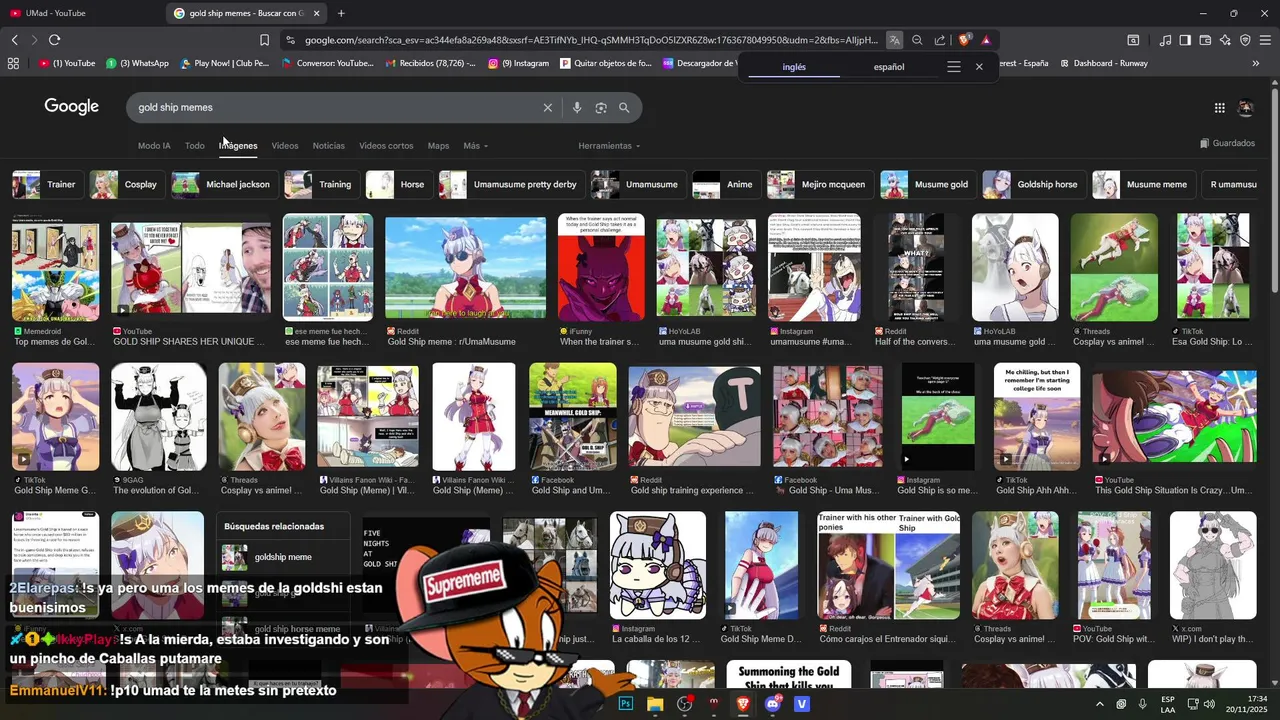Image resolution: width=1280 pixels, height=720 pixels.
Task: Click the Brave icon in the taskbar
Action: pyautogui.click(x=743, y=704)
